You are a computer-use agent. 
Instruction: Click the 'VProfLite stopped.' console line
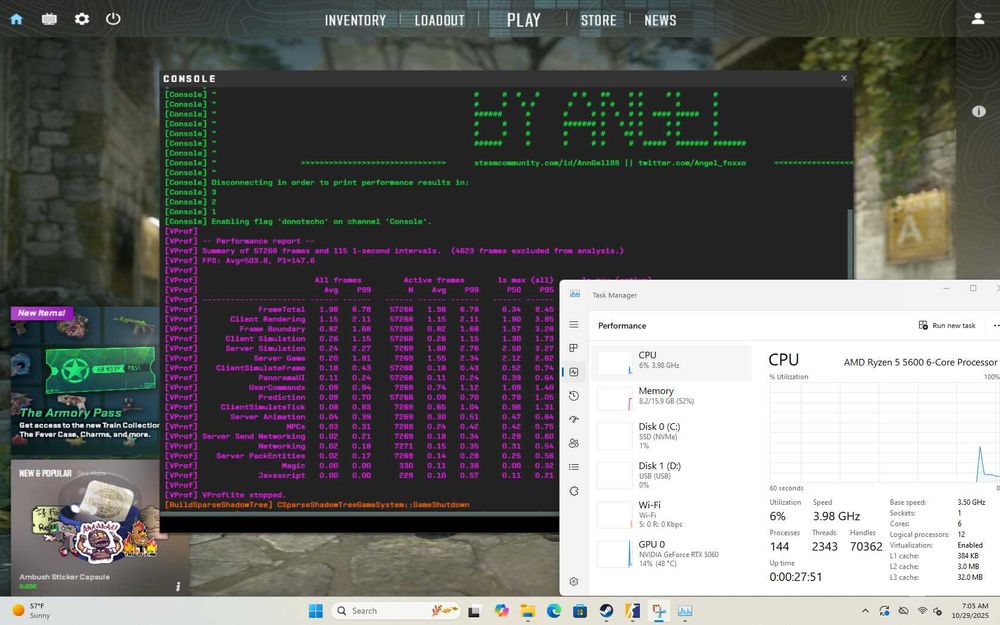[x=244, y=495]
